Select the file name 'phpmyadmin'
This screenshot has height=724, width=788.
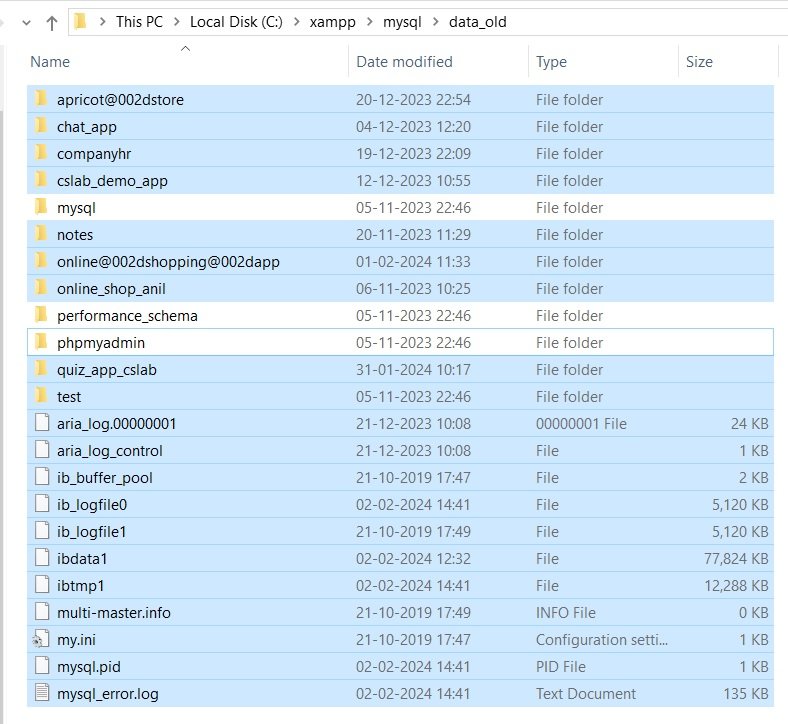click(x=101, y=343)
